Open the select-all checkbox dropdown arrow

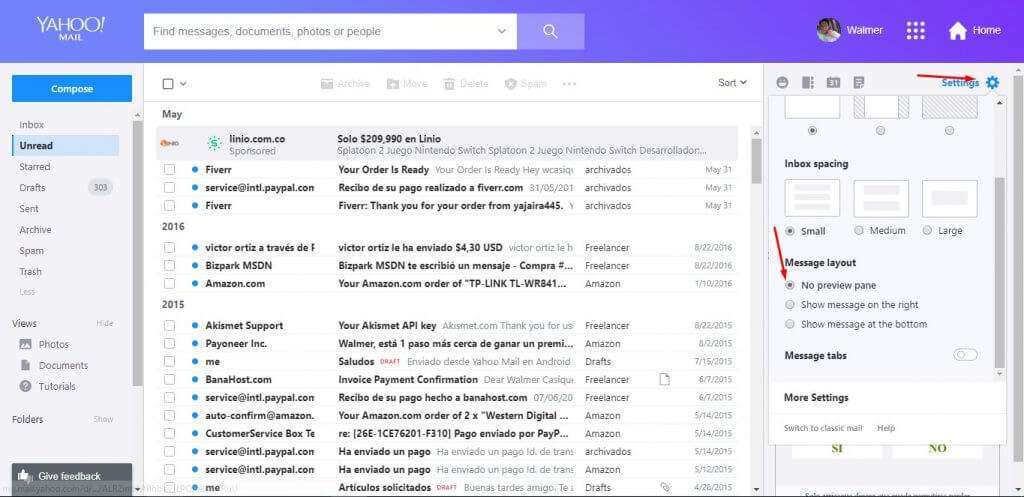tap(184, 84)
